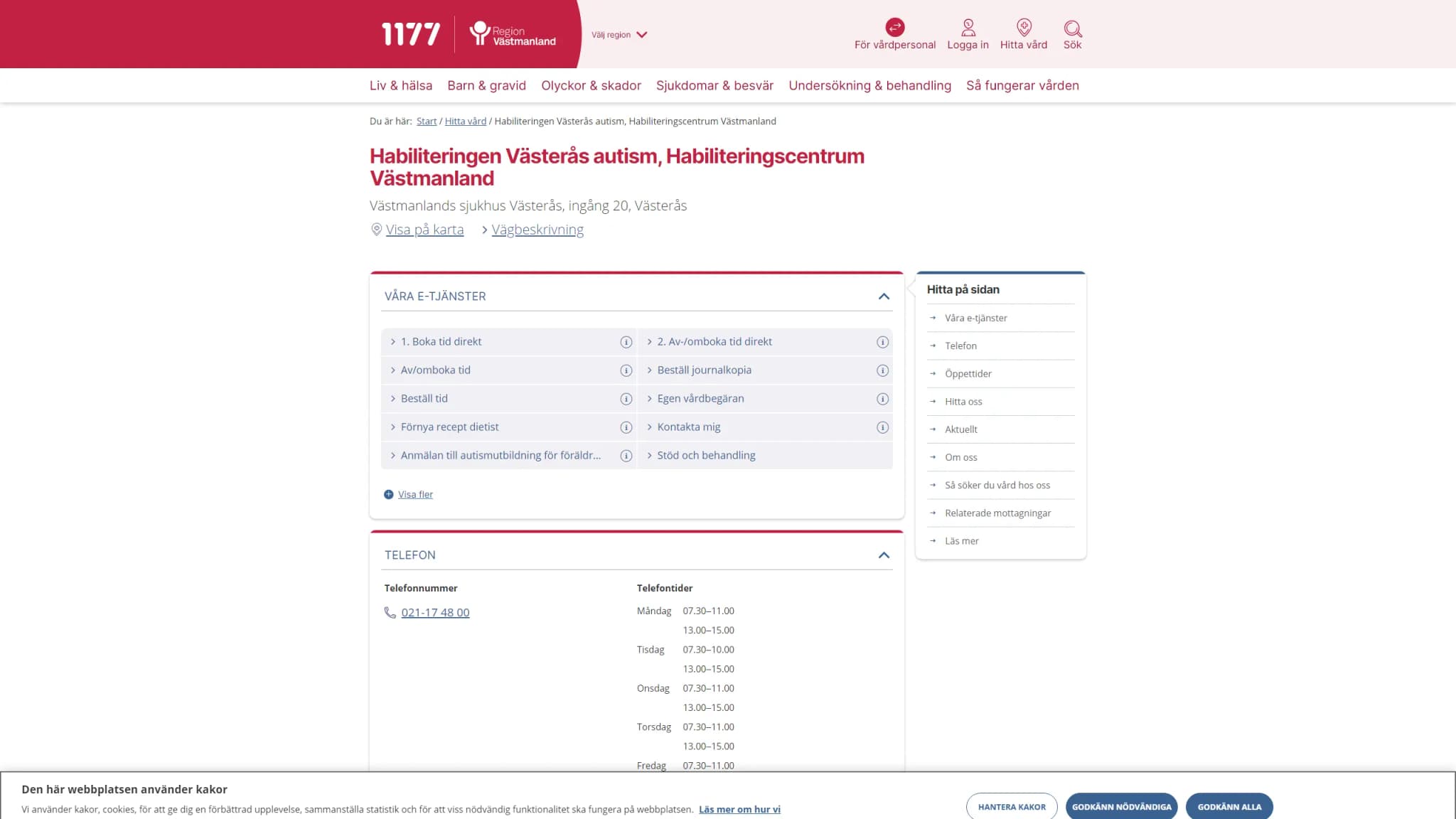
Task: Open Liv & hälsa menu
Action: click(x=401, y=85)
